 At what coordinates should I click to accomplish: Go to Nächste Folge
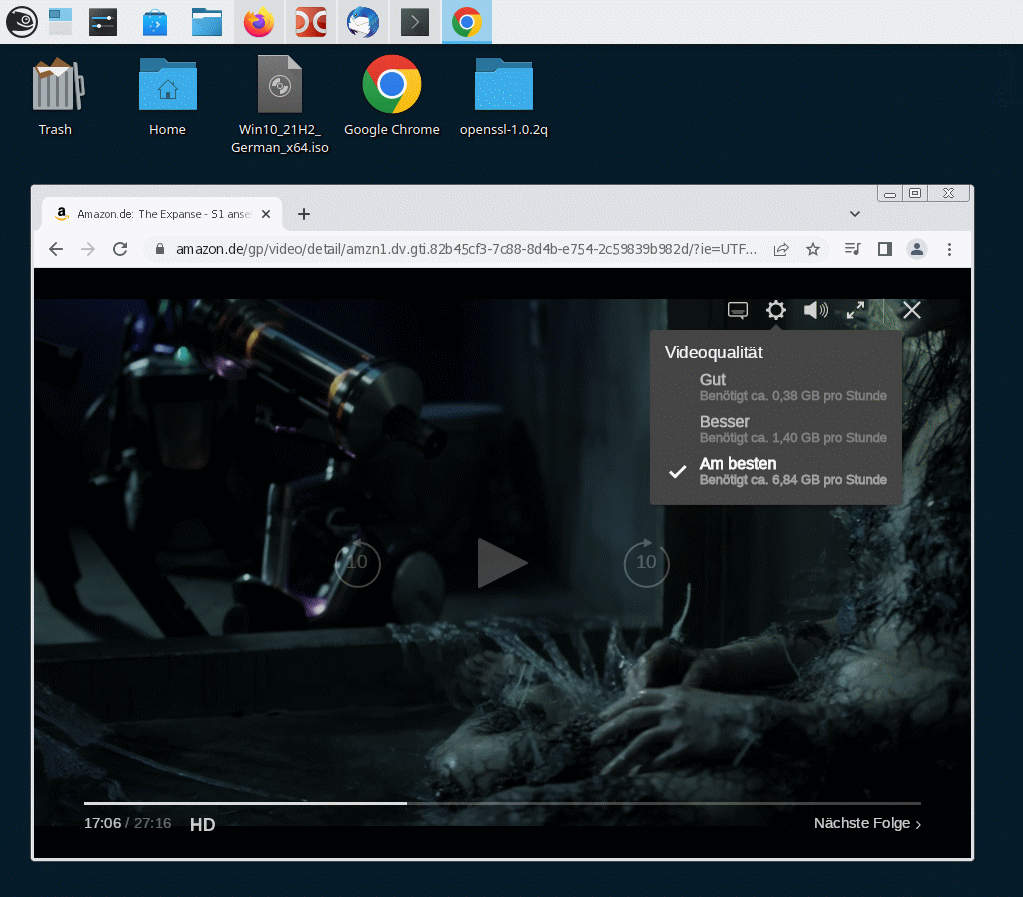pos(867,823)
